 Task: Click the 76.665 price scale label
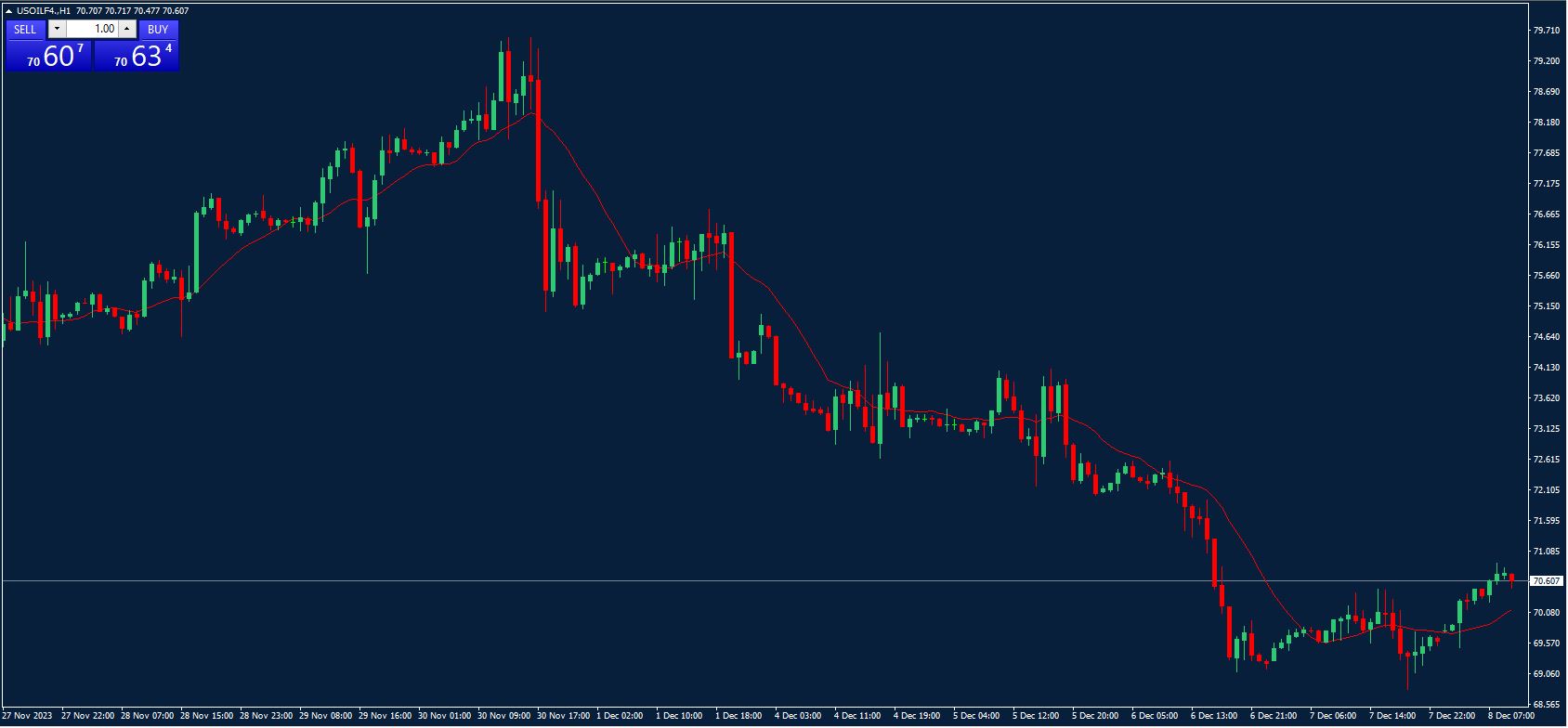pyautogui.click(x=1547, y=214)
